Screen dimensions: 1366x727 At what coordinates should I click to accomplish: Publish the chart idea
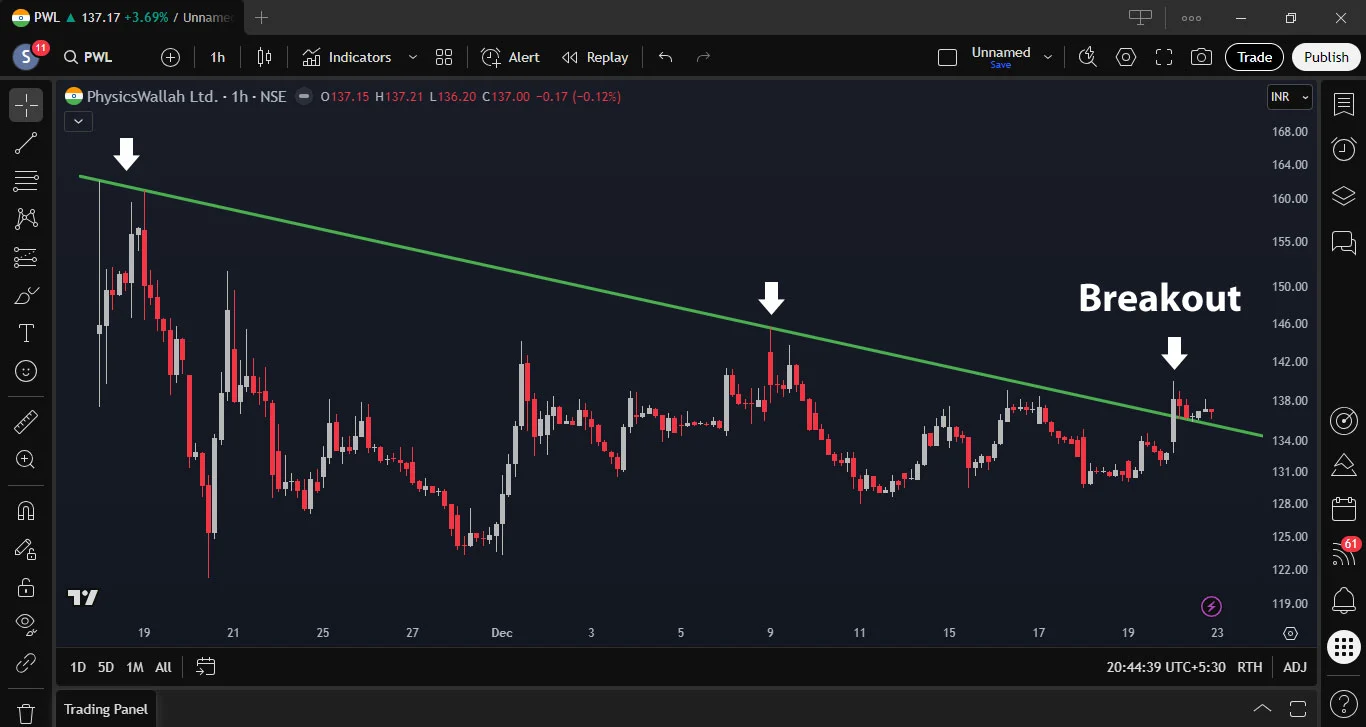[x=1326, y=57]
